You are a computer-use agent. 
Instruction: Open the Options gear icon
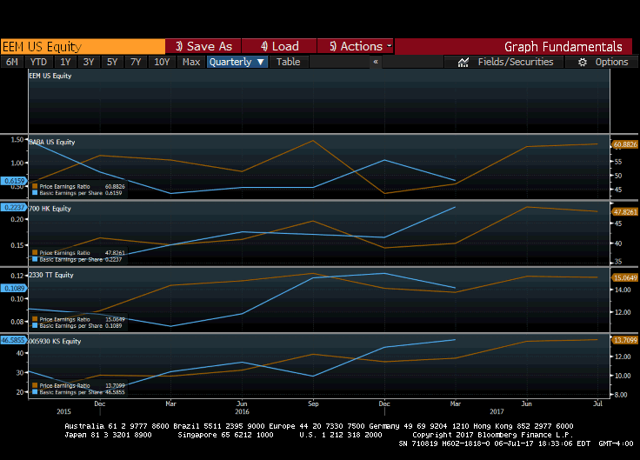(582, 62)
